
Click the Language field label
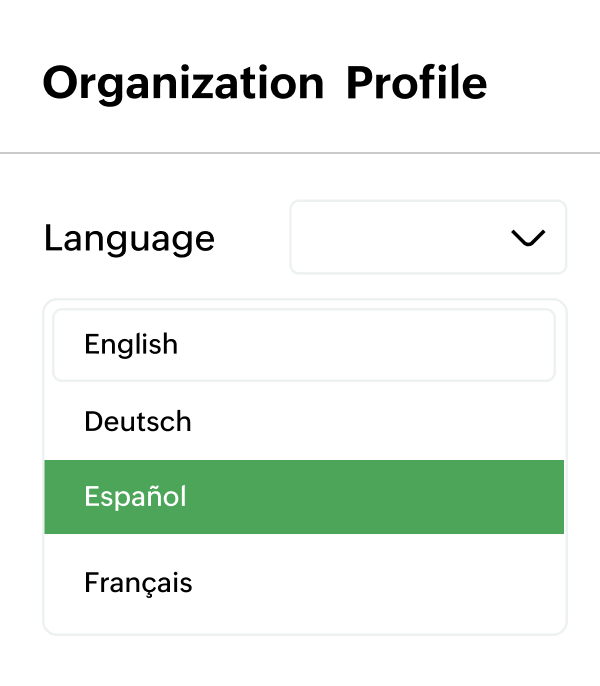click(x=129, y=239)
